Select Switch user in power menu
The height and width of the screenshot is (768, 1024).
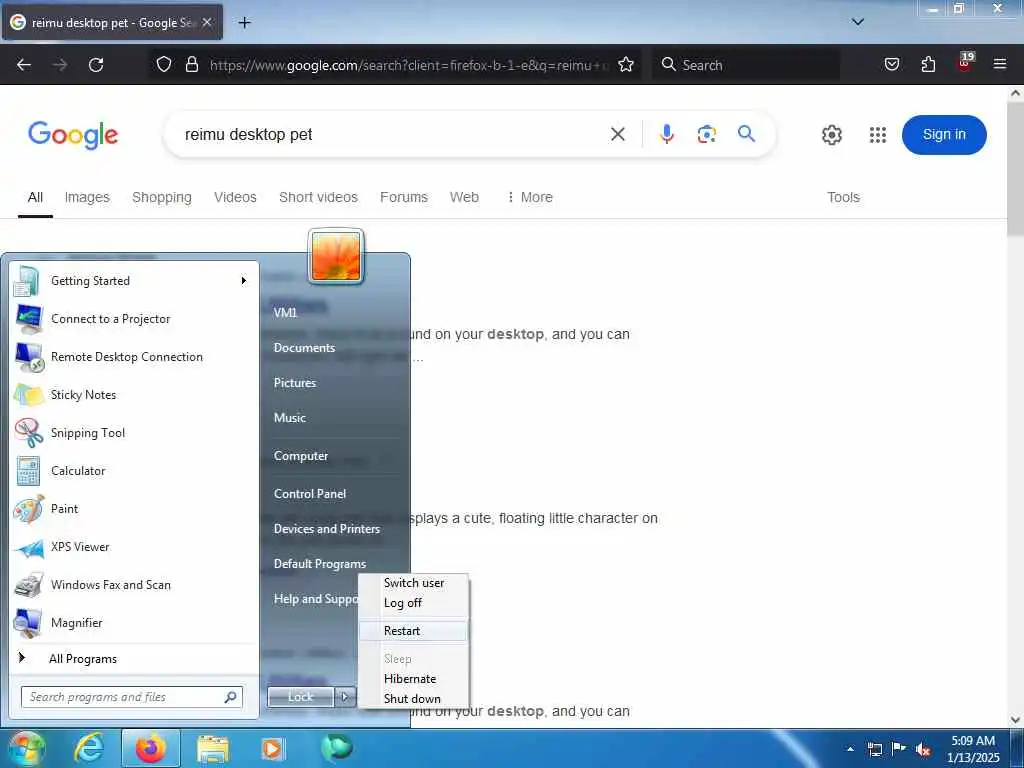[x=413, y=583]
